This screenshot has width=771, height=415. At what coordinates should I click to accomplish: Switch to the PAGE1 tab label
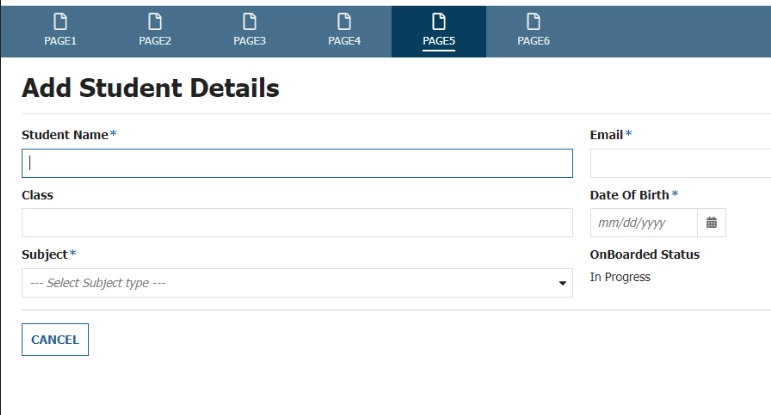(x=60, y=41)
